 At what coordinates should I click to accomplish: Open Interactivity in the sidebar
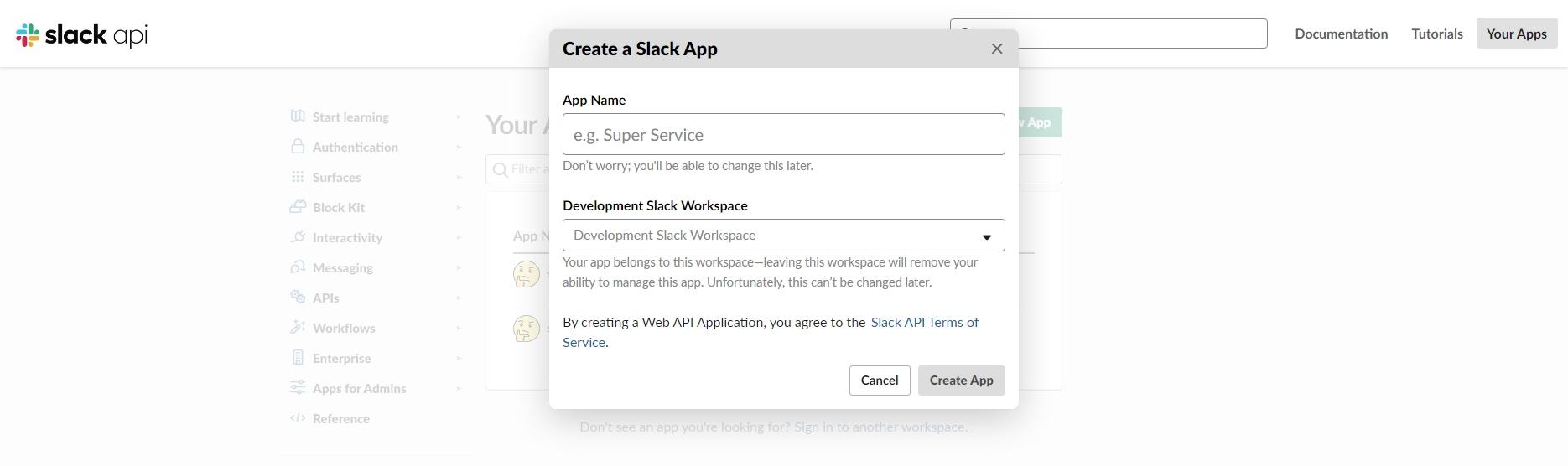pos(348,238)
